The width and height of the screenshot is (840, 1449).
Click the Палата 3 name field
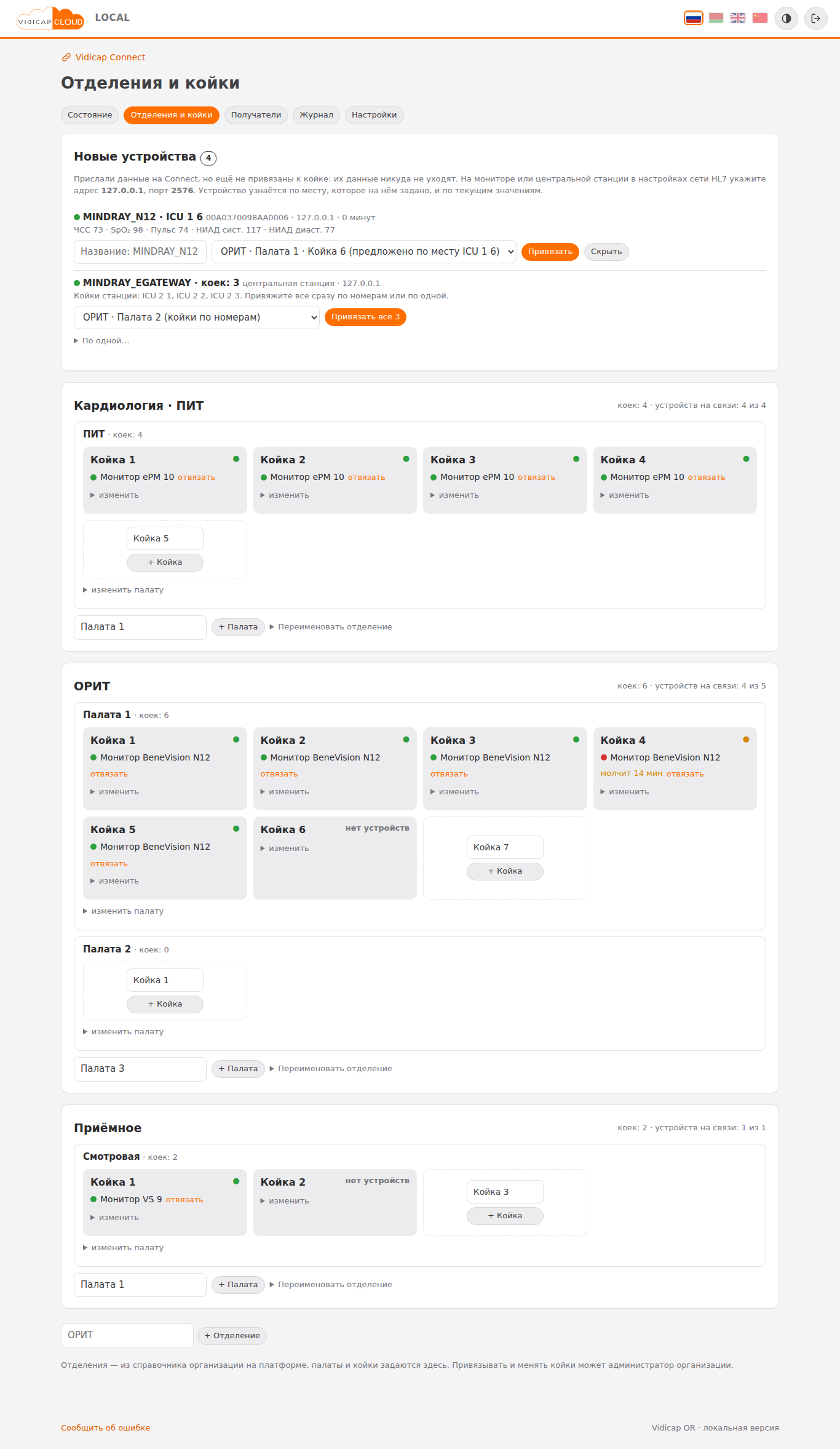pyautogui.click(x=140, y=1069)
